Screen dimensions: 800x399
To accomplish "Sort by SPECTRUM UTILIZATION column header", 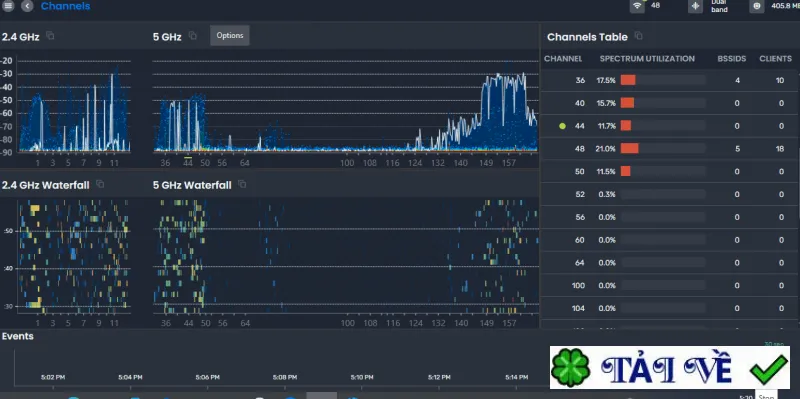I will (647, 59).
